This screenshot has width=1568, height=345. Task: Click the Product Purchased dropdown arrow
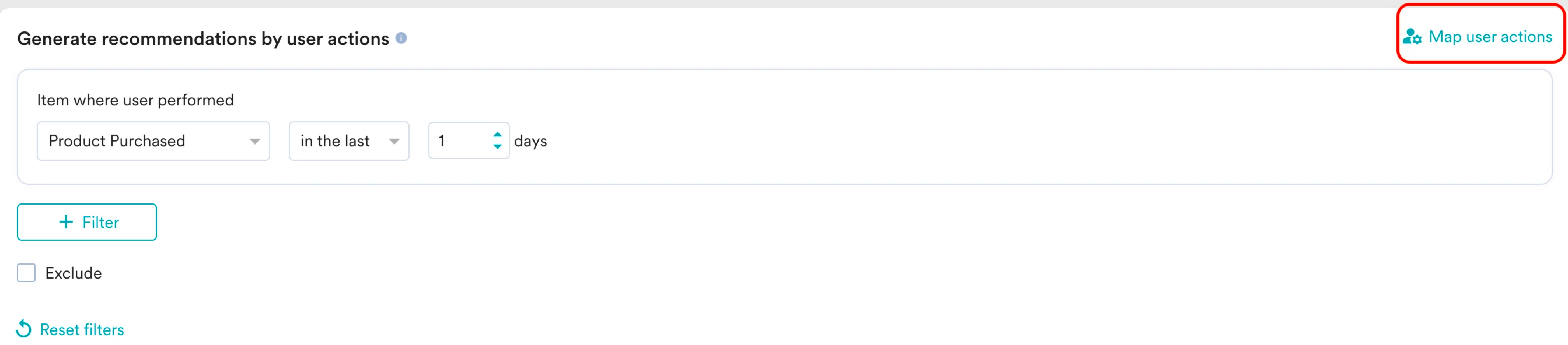(x=255, y=141)
